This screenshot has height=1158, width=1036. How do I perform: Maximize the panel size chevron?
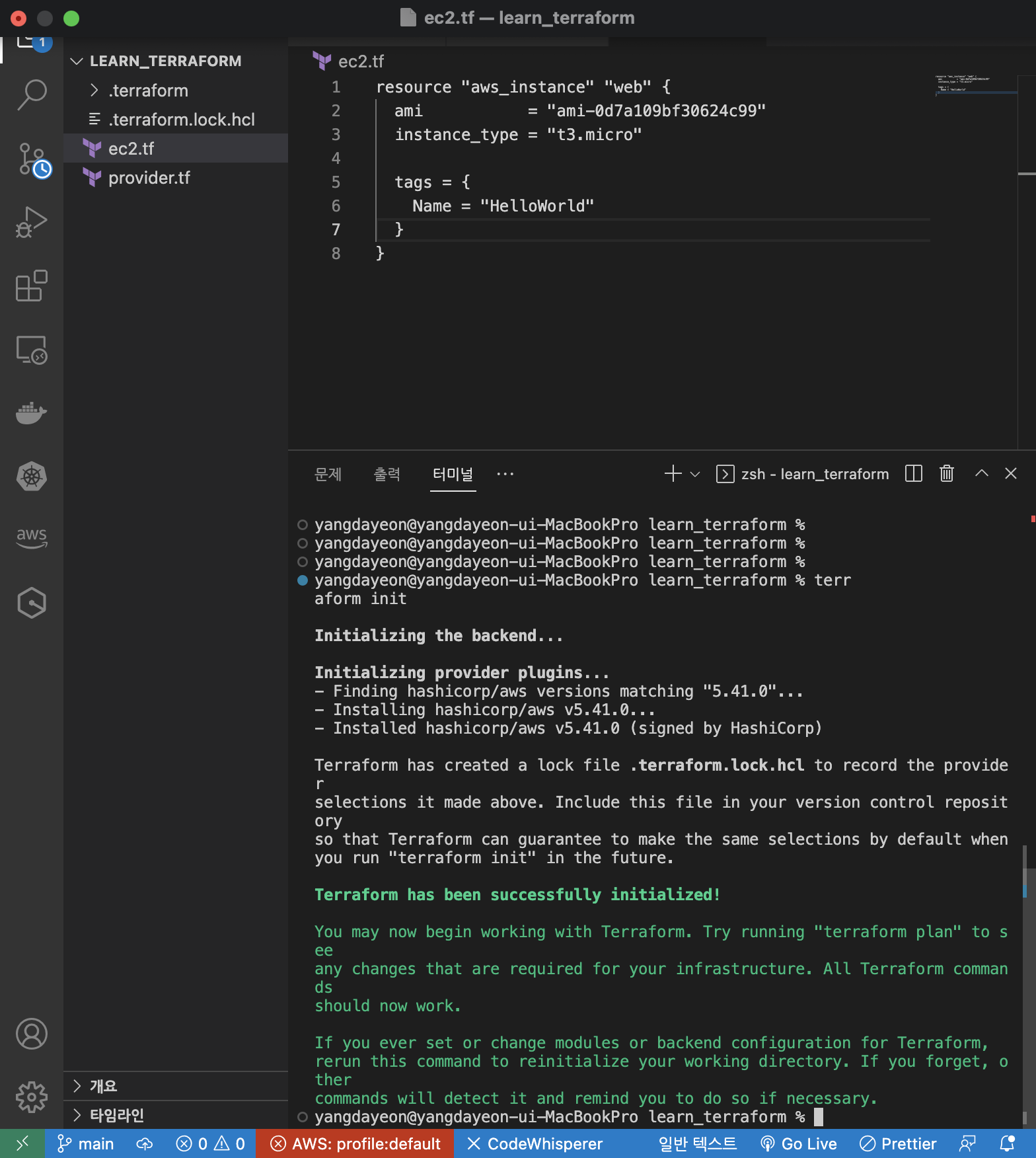pyautogui.click(x=982, y=473)
